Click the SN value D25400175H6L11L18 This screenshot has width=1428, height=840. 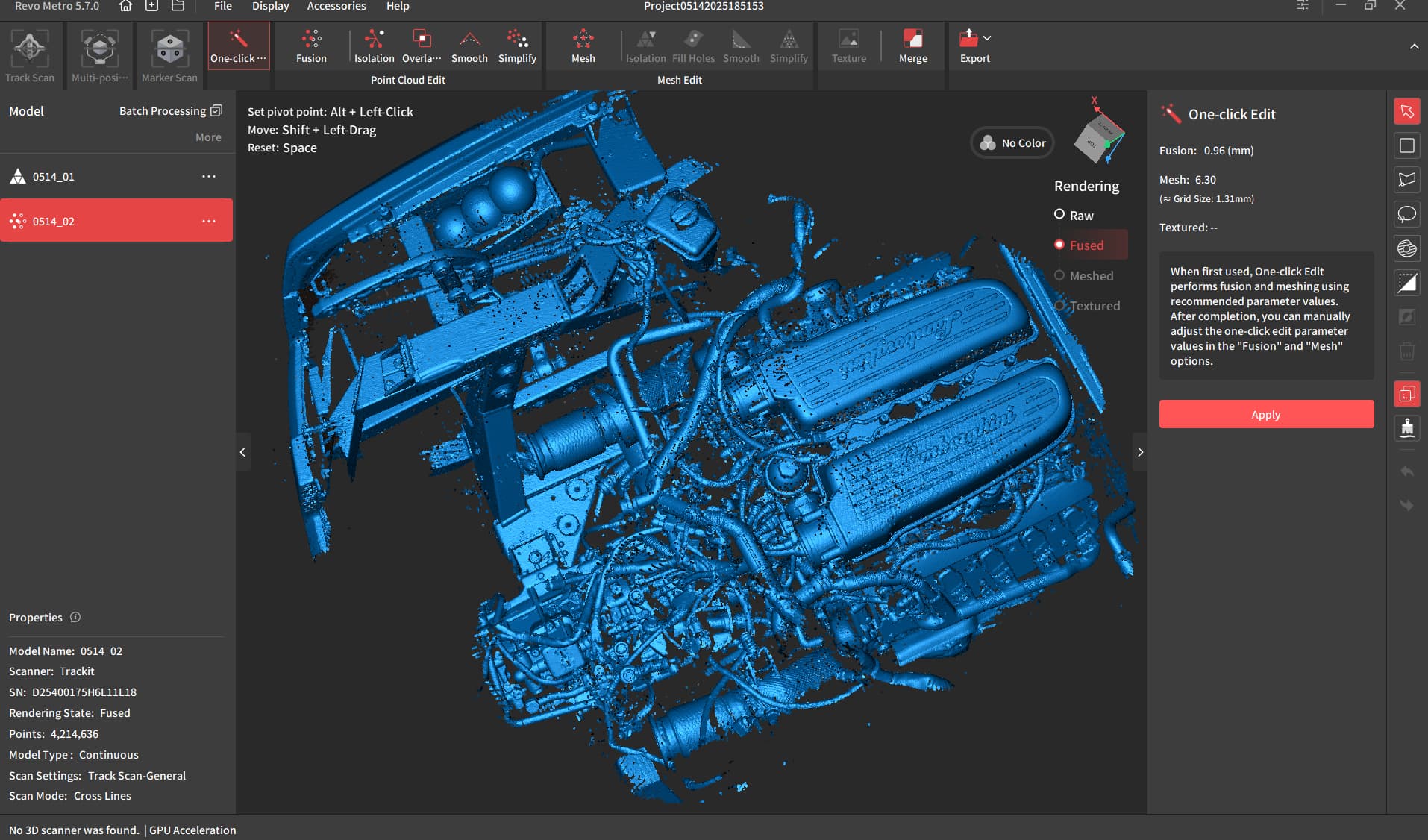click(84, 692)
